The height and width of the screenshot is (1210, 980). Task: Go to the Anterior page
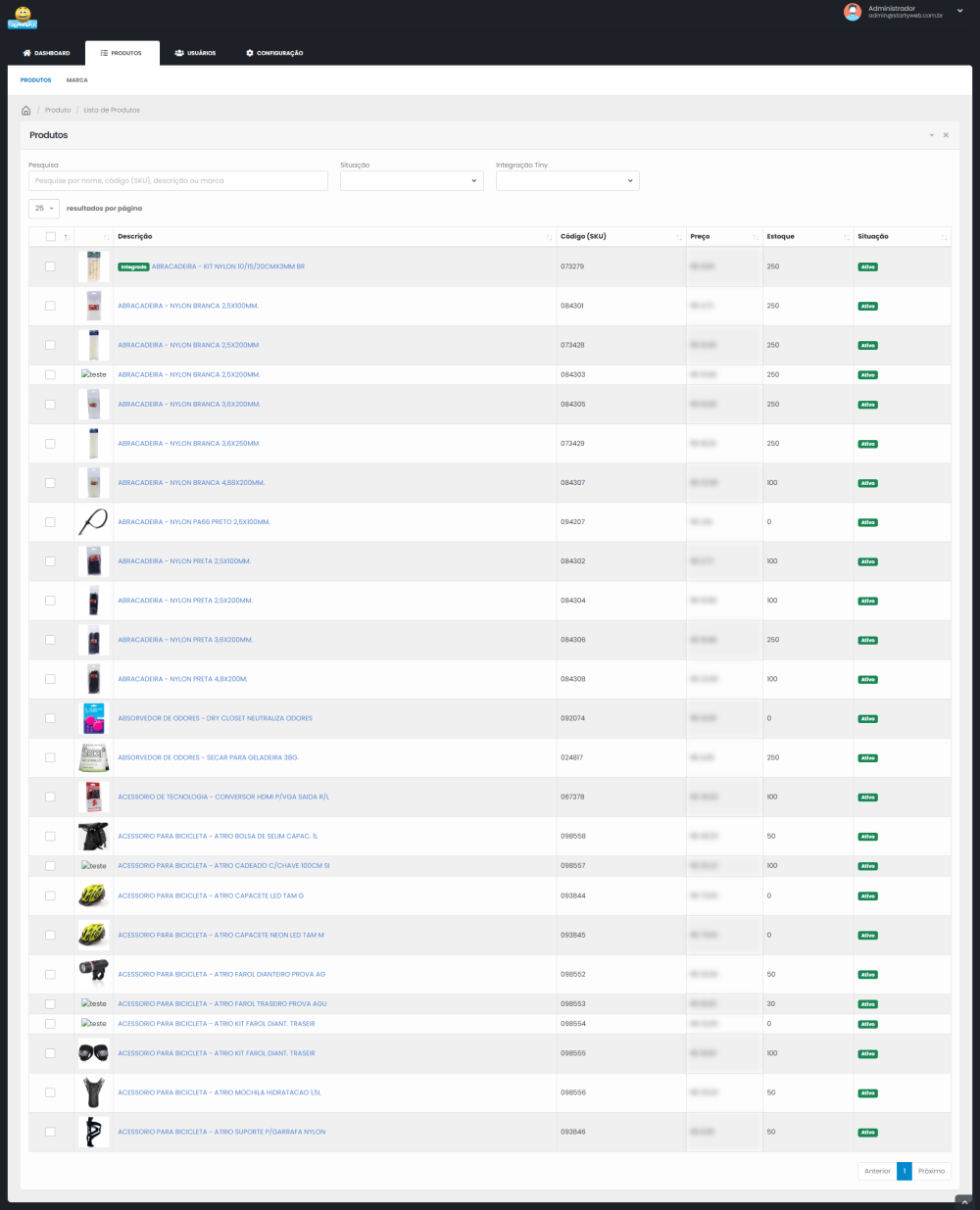pos(877,1171)
